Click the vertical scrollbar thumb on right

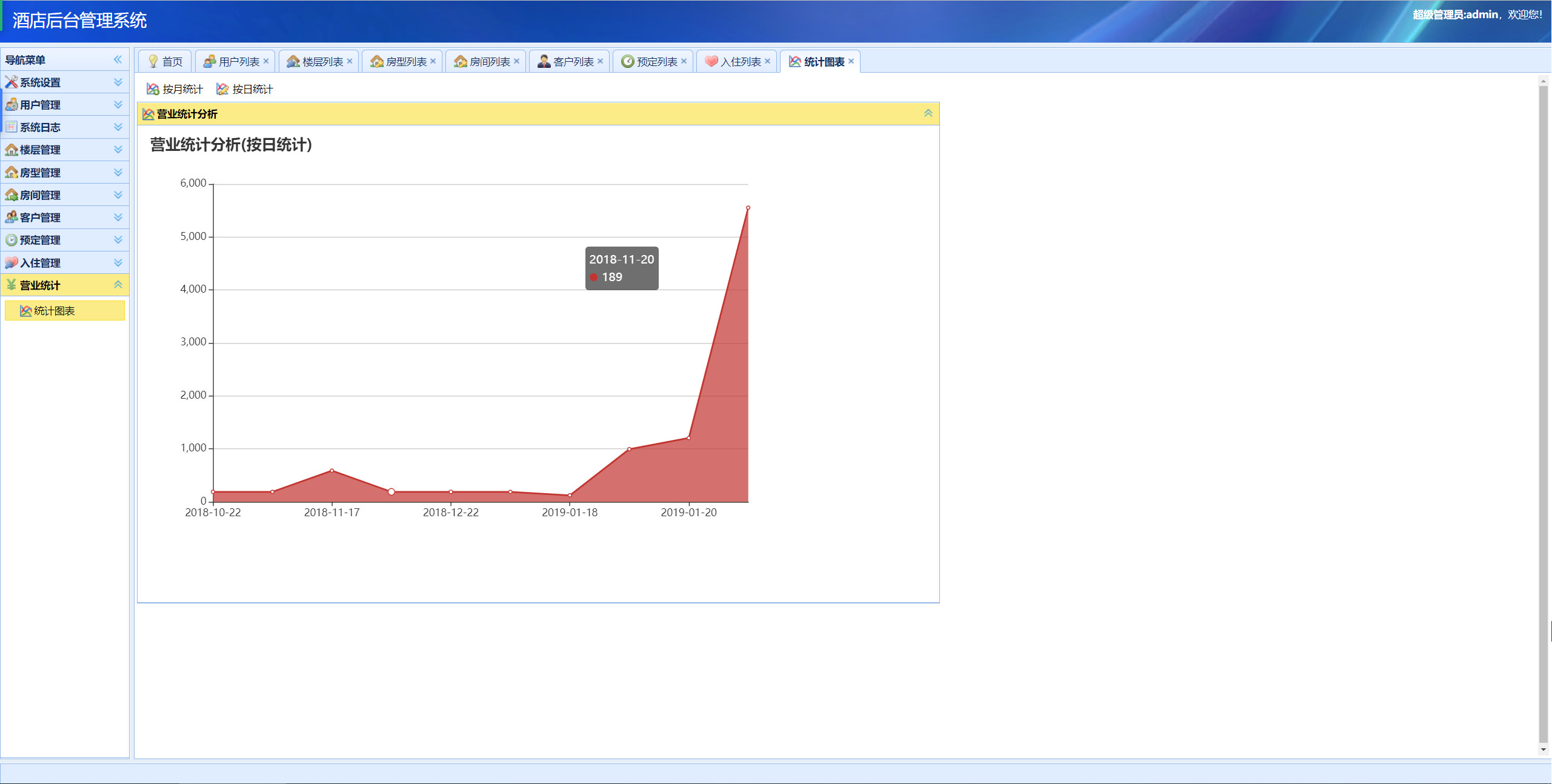1544,414
